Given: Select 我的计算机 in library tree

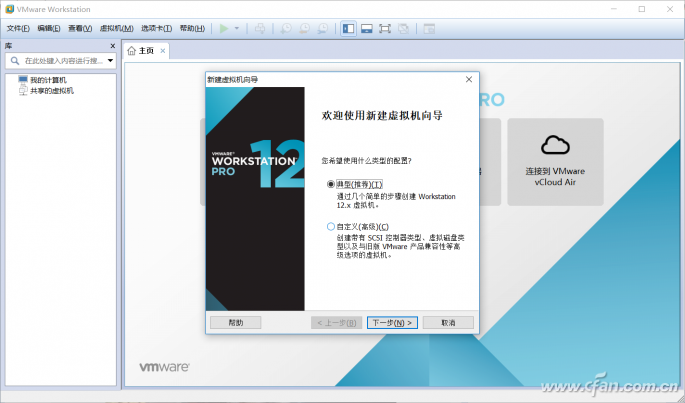Looking at the screenshot, I should click(43, 80).
